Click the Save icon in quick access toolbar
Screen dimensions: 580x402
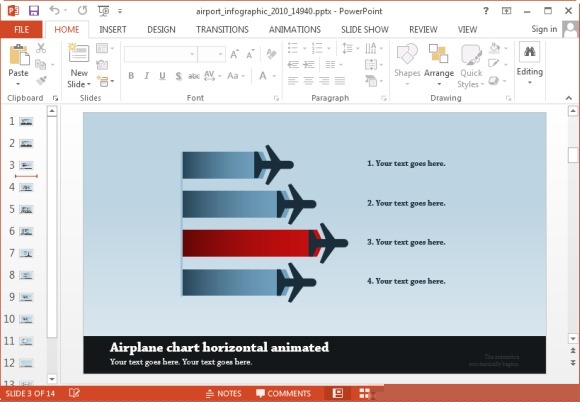(x=34, y=11)
